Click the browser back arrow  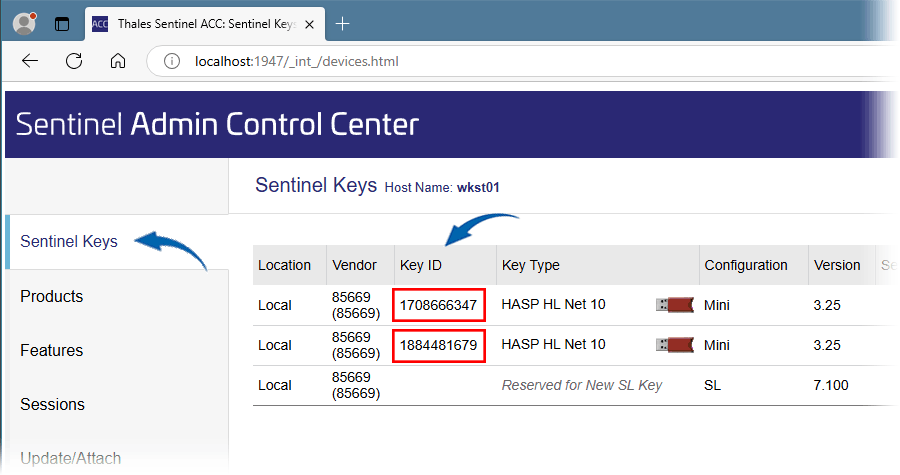click(30, 61)
